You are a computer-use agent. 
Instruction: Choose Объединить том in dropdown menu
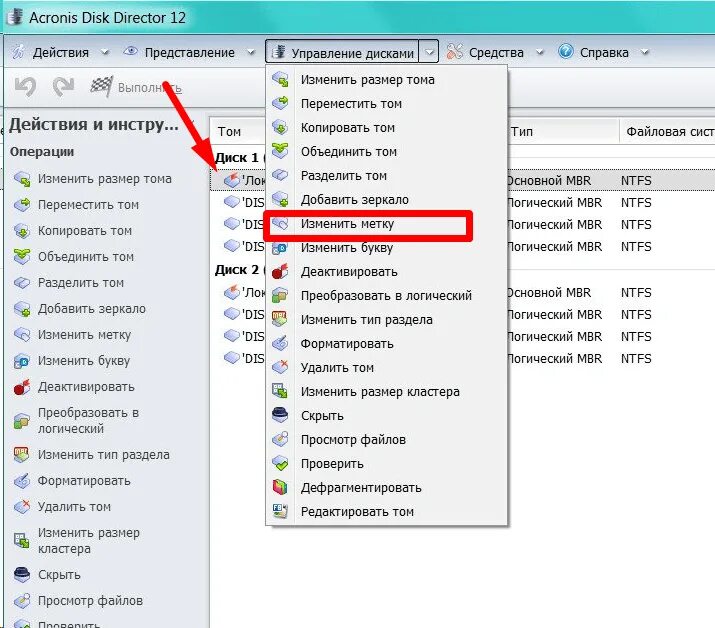(386, 152)
